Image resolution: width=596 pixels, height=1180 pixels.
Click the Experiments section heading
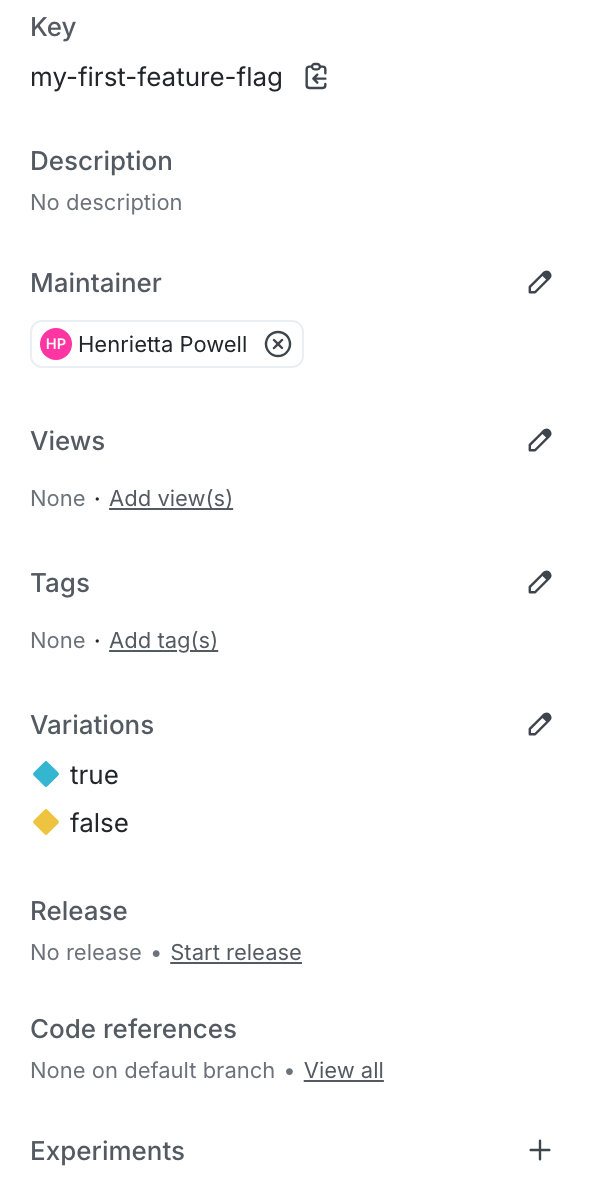107,1151
